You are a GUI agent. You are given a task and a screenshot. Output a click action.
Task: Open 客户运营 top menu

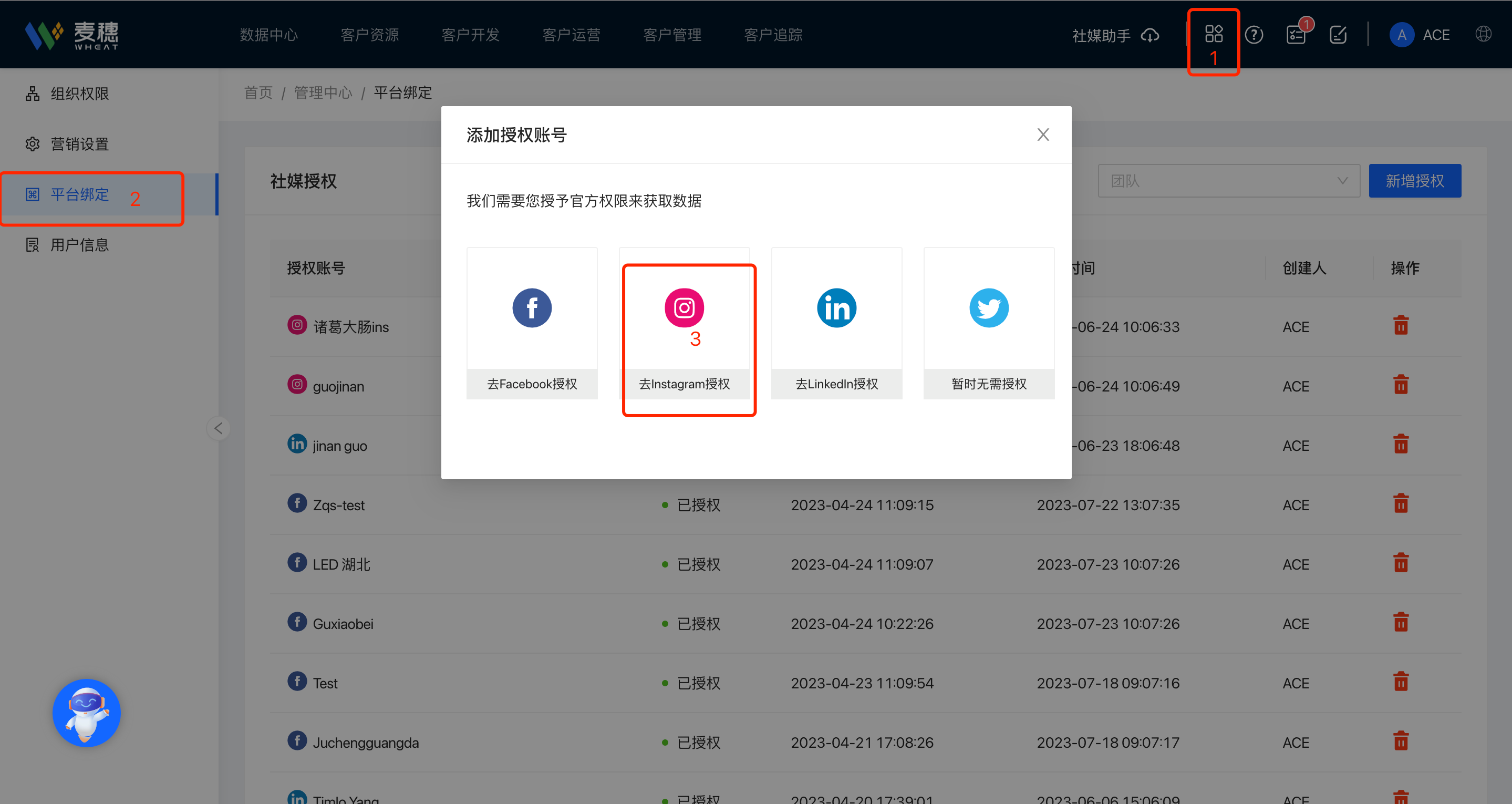pos(571,35)
